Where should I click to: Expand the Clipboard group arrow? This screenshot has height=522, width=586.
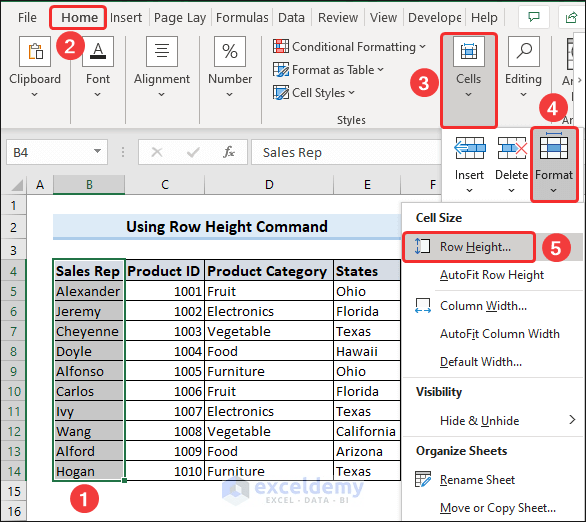34,95
